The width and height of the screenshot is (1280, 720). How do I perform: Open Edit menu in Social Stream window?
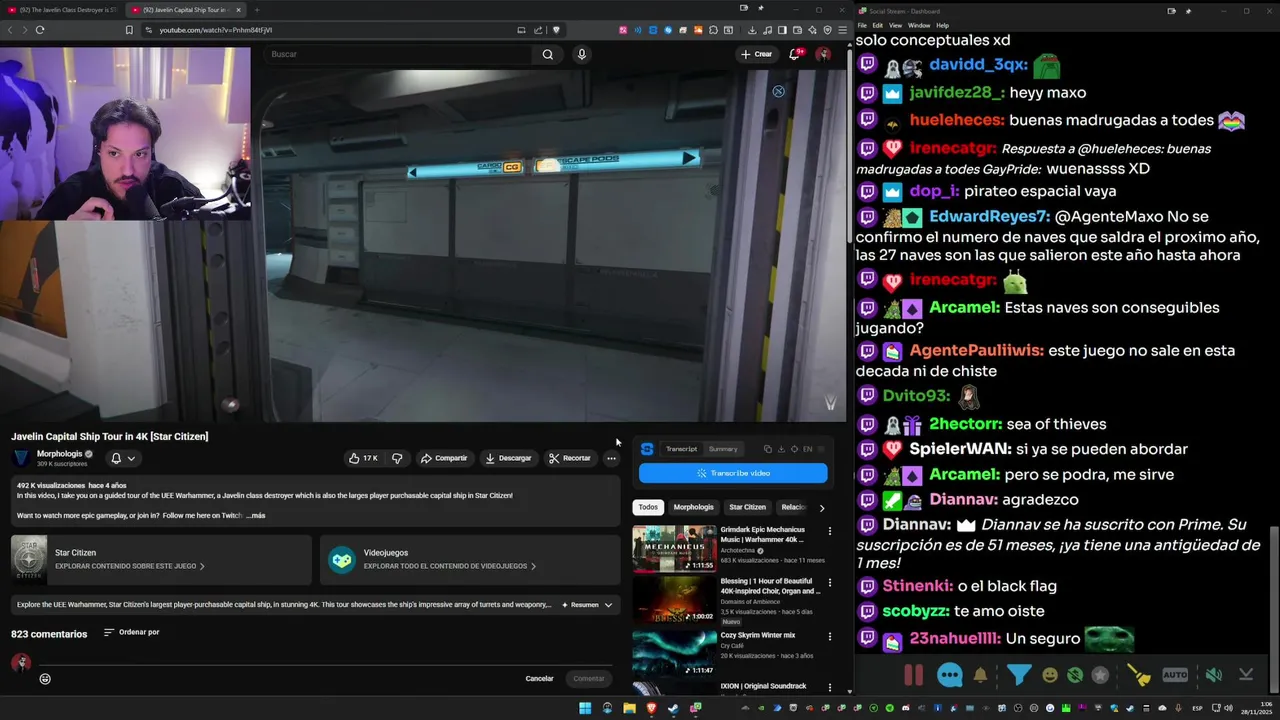point(877,25)
